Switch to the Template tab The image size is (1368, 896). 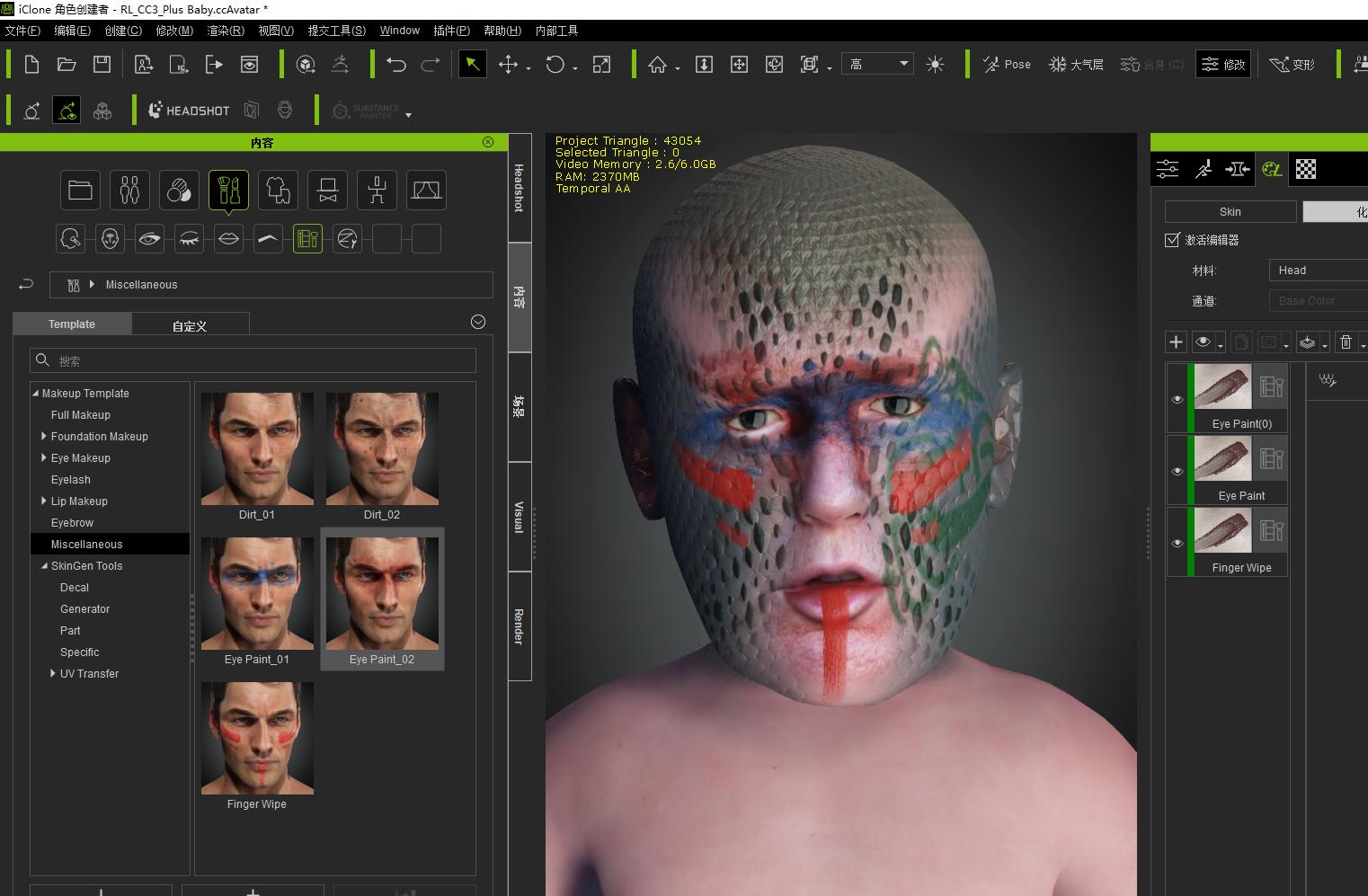[72, 324]
